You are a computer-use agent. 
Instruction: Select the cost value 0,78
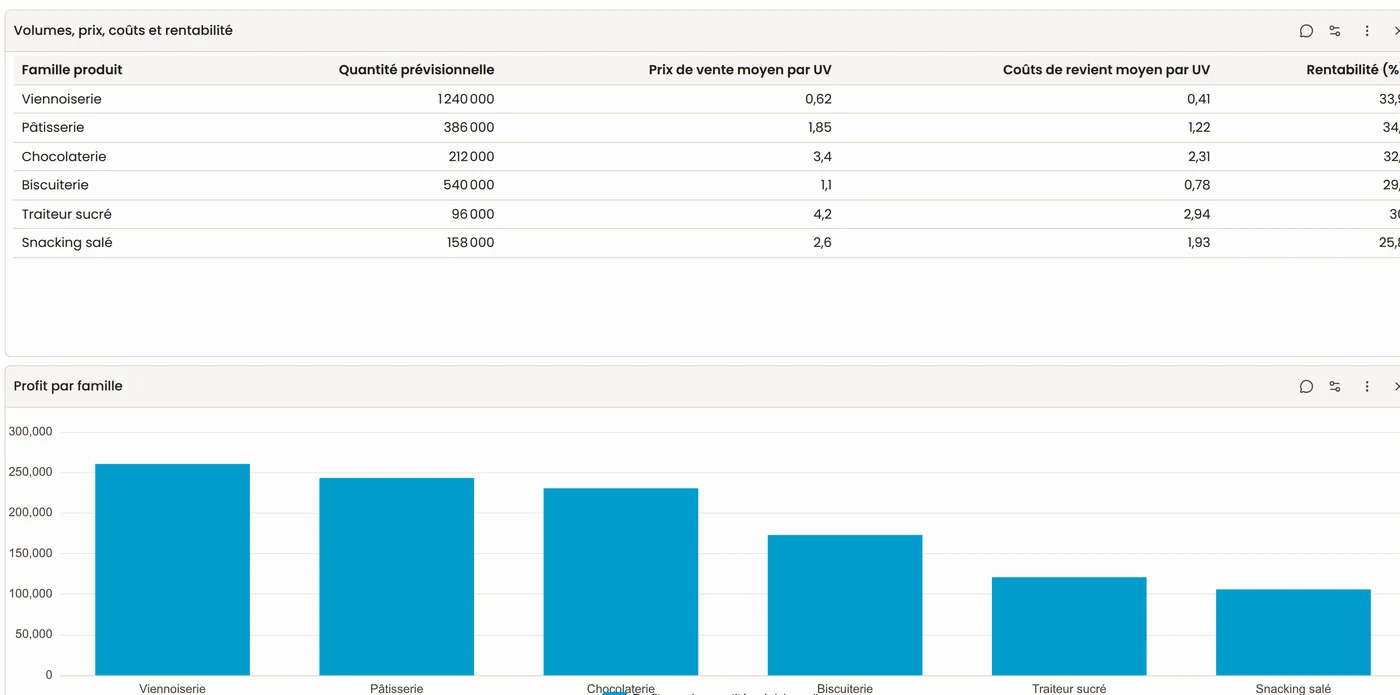(x=1197, y=185)
